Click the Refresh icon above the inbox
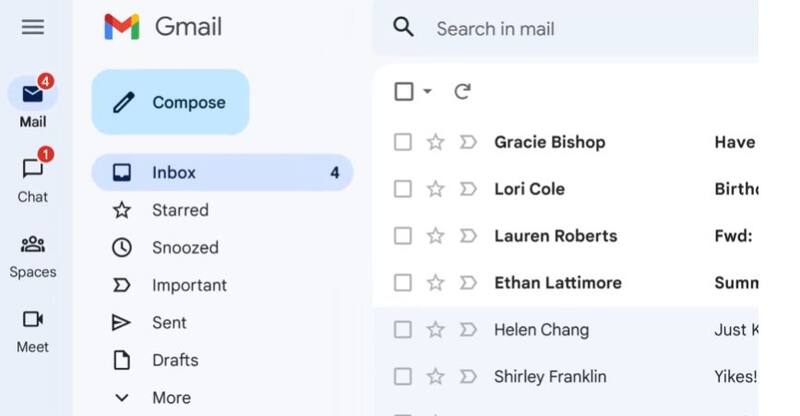The image size is (800, 416). (462, 92)
